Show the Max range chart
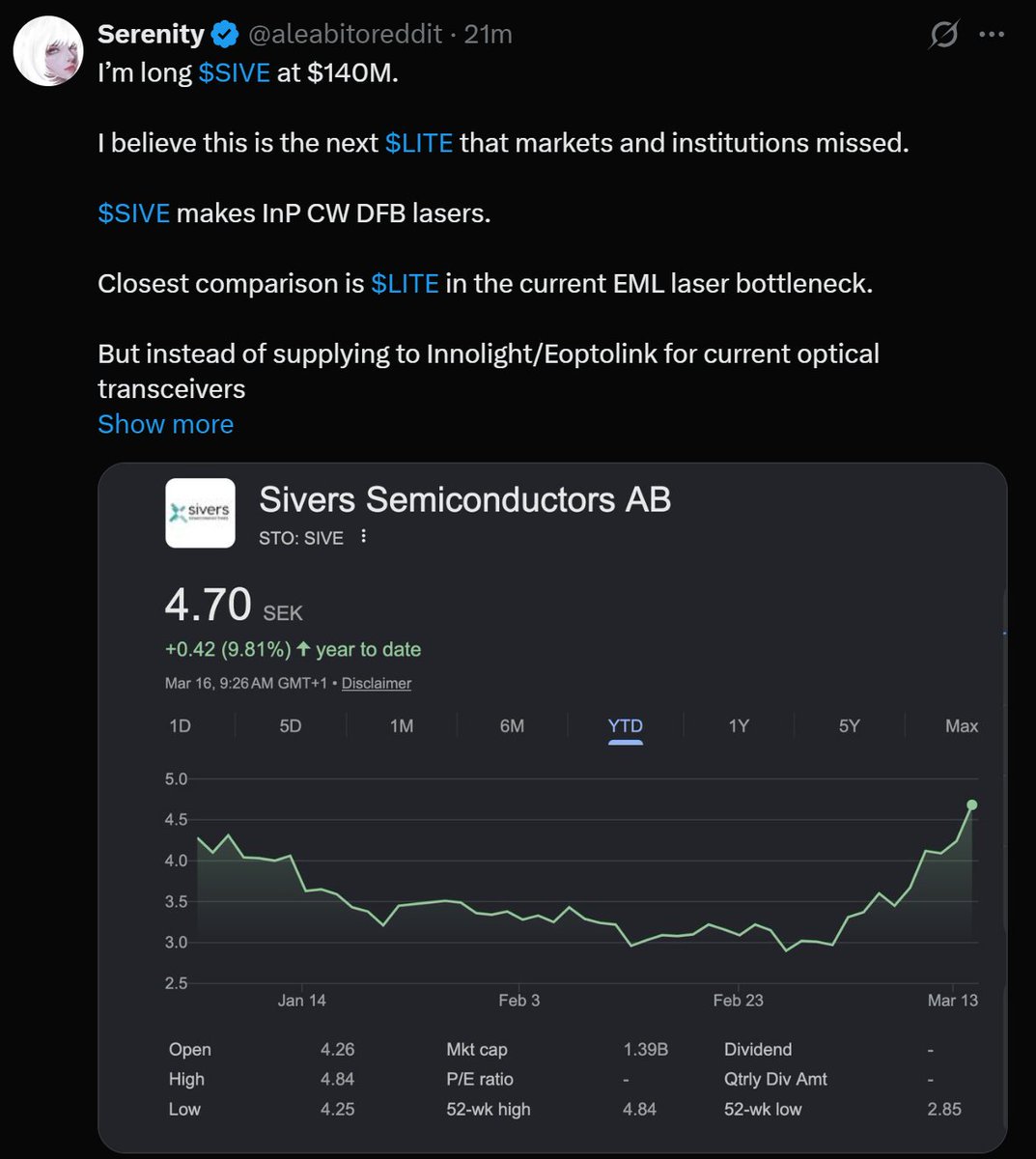Screen dimensions: 1036x1159 tap(962, 725)
